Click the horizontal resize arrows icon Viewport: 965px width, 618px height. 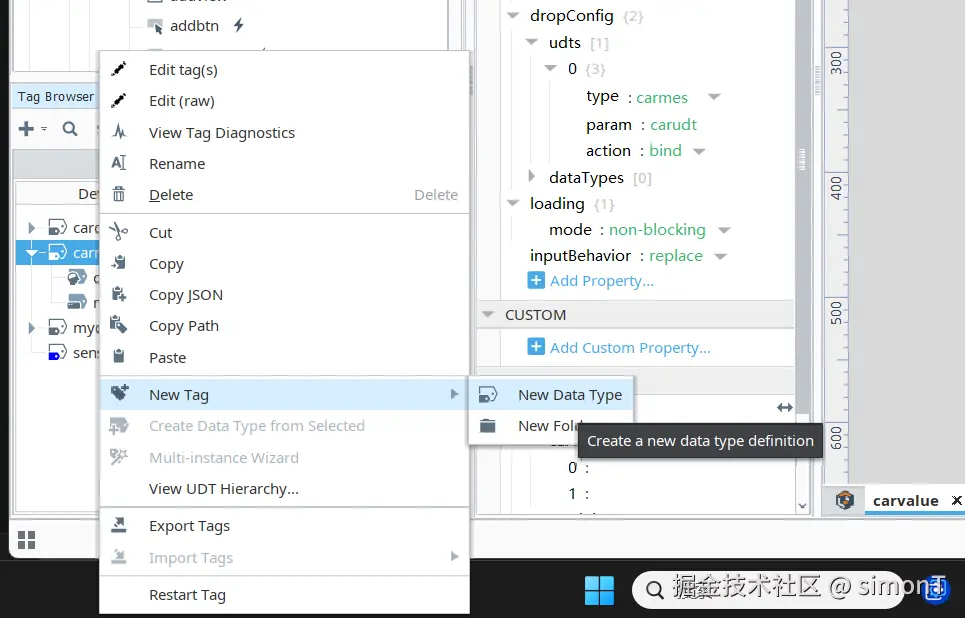(x=785, y=407)
